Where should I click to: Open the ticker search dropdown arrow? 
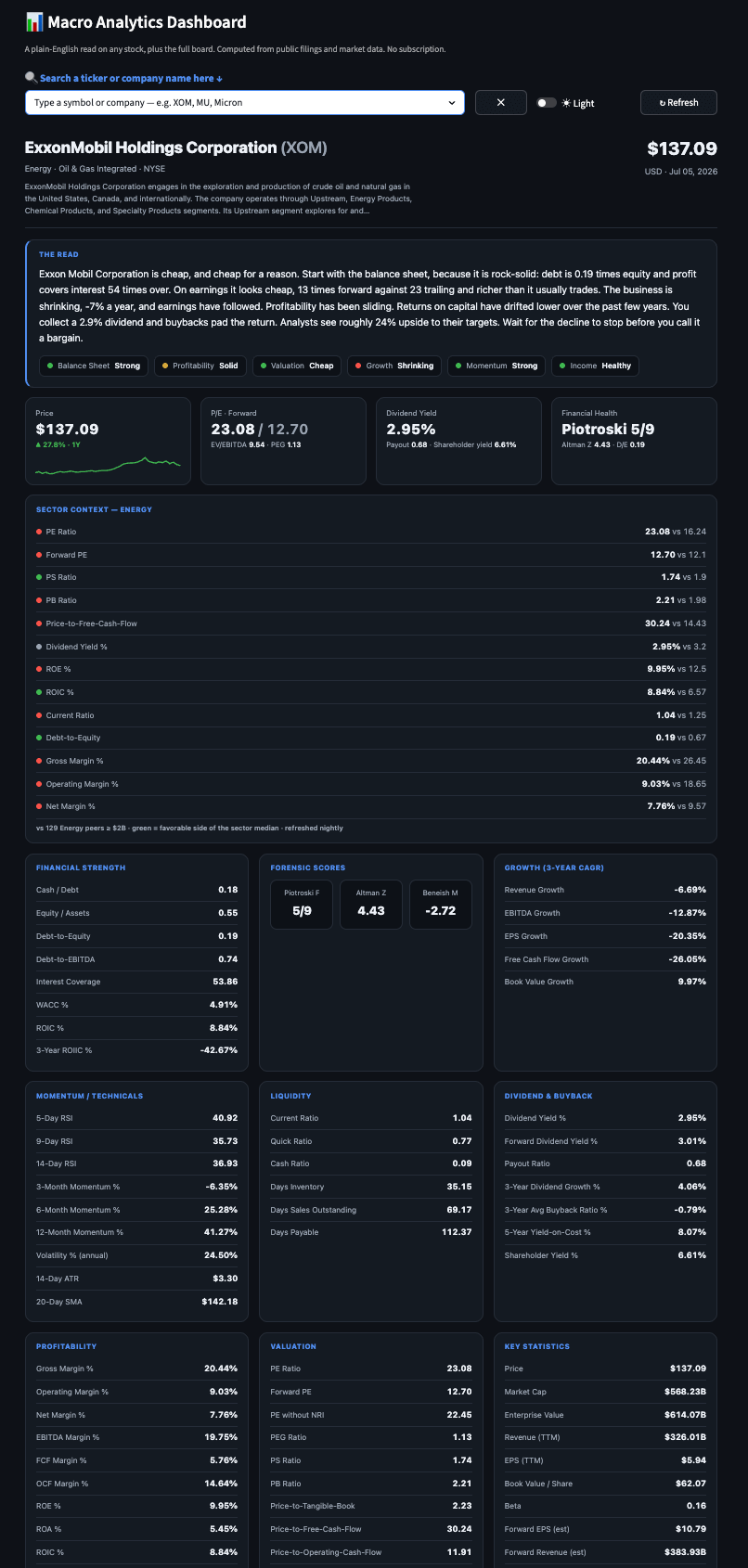pyautogui.click(x=452, y=103)
